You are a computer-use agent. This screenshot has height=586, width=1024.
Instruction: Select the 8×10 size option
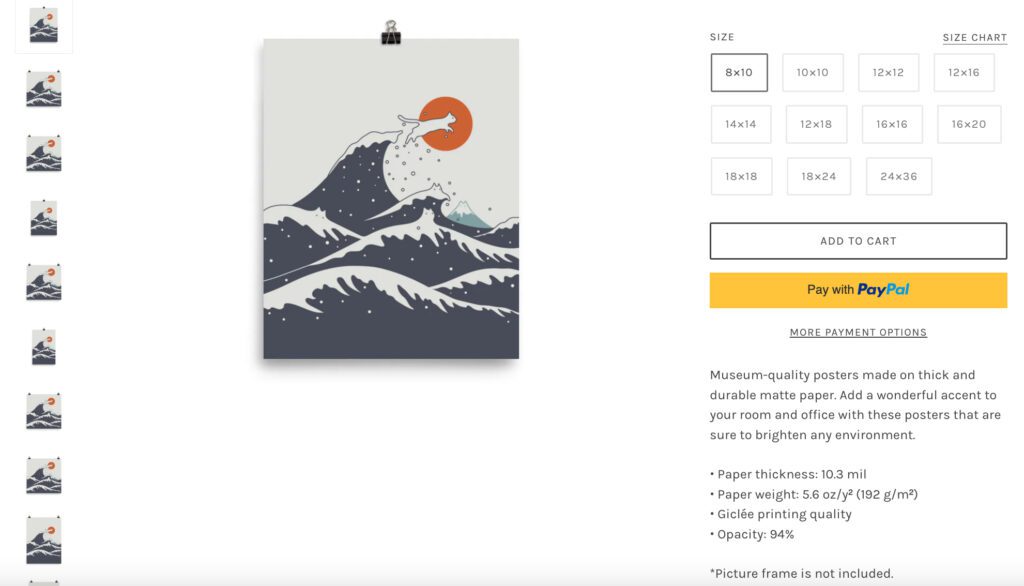pos(739,72)
